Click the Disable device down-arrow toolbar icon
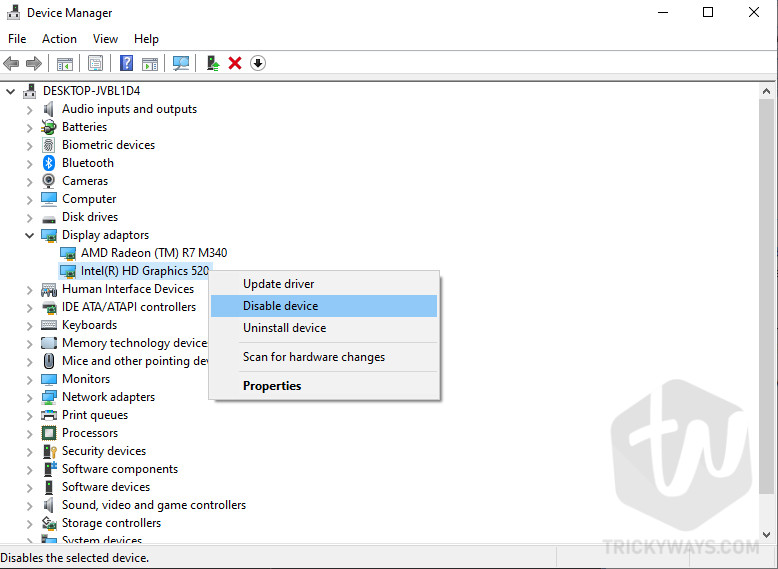778x569 pixels. pyautogui.click(x=258, y=63)
